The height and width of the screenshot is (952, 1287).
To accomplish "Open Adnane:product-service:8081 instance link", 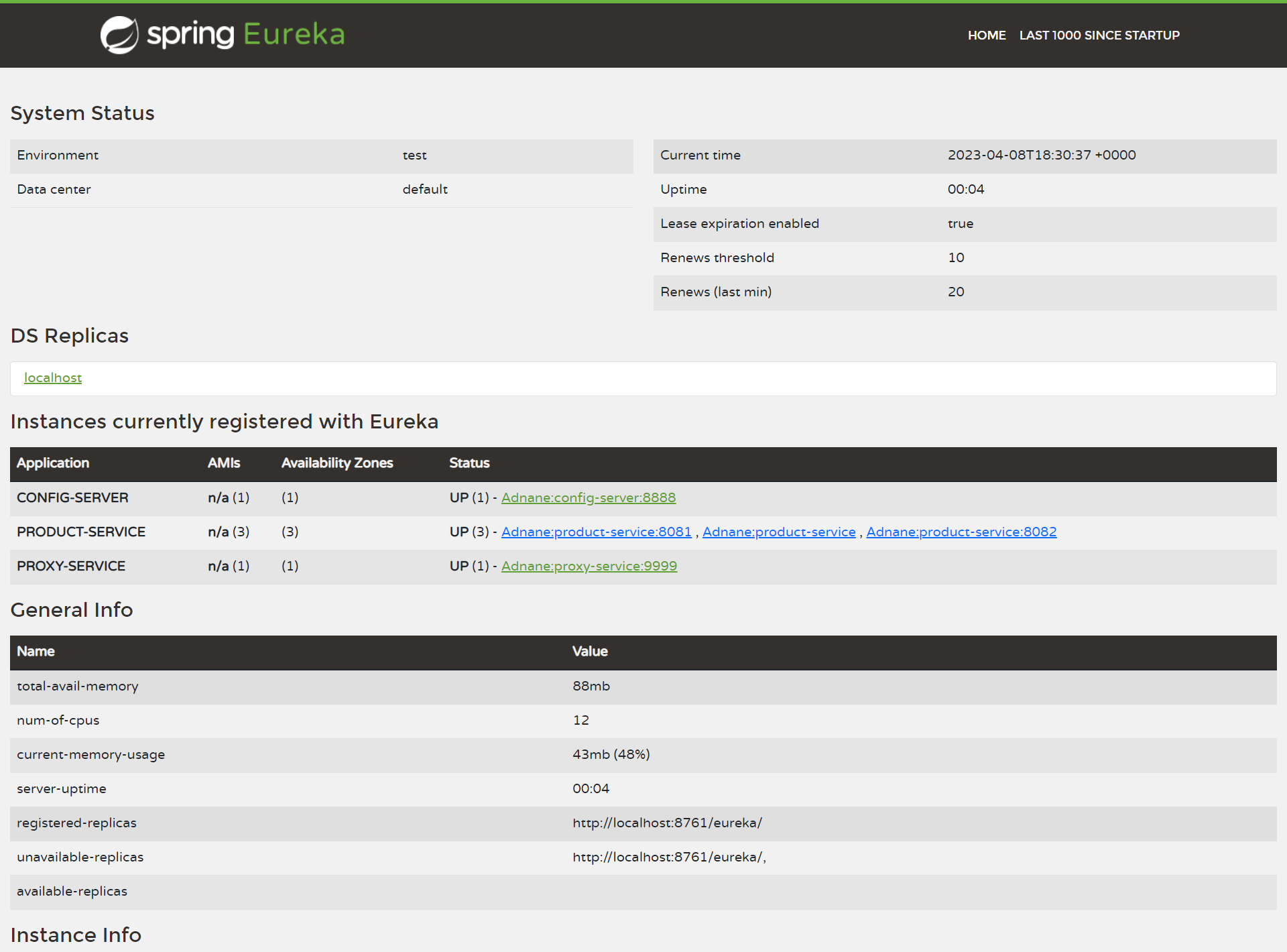I will 596,532.
